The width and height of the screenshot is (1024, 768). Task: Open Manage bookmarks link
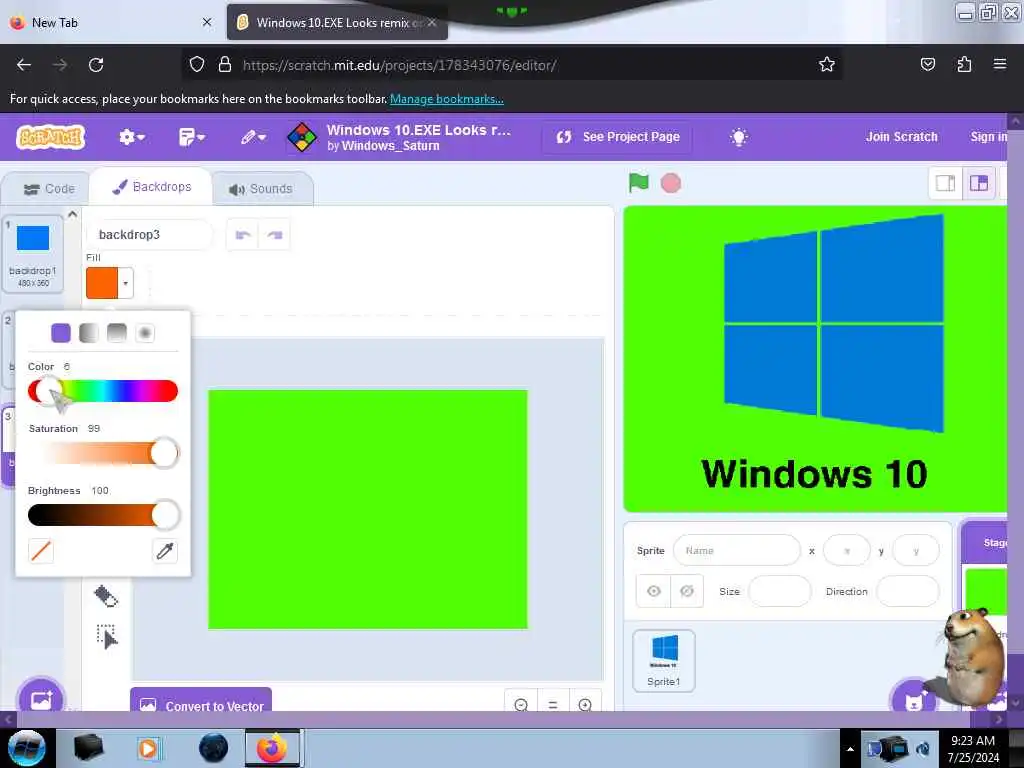click(x=447, y=99)
